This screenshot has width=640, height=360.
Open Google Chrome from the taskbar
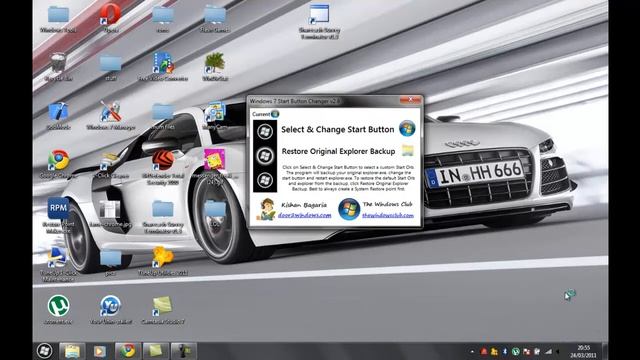[x=127, y=351]
